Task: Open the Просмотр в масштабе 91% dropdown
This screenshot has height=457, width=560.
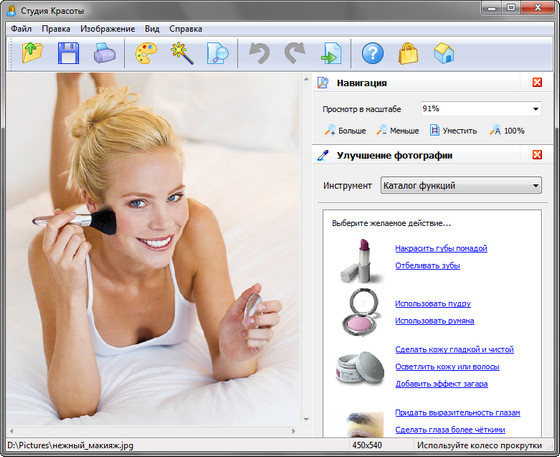Action: pyautogui.click(x=481, y=109)
